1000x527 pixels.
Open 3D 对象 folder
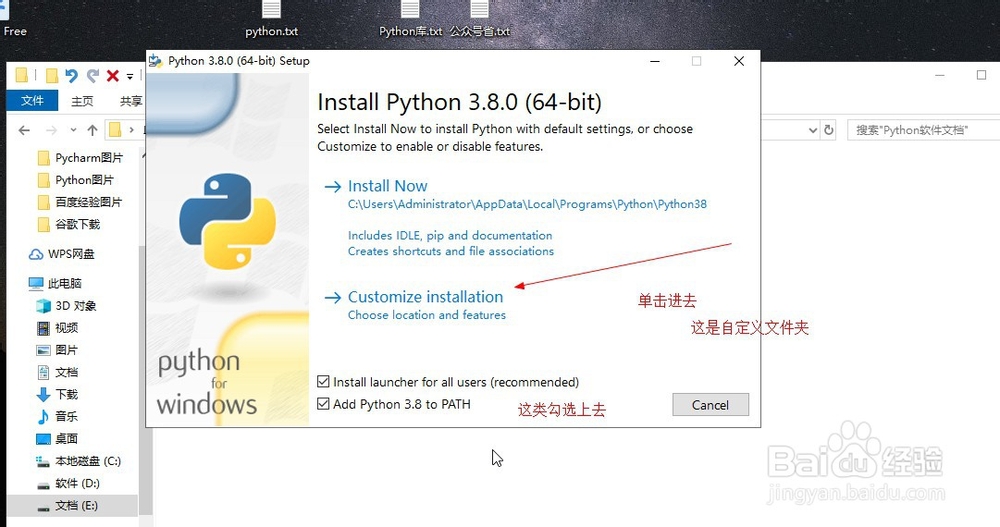coord(66,306)
